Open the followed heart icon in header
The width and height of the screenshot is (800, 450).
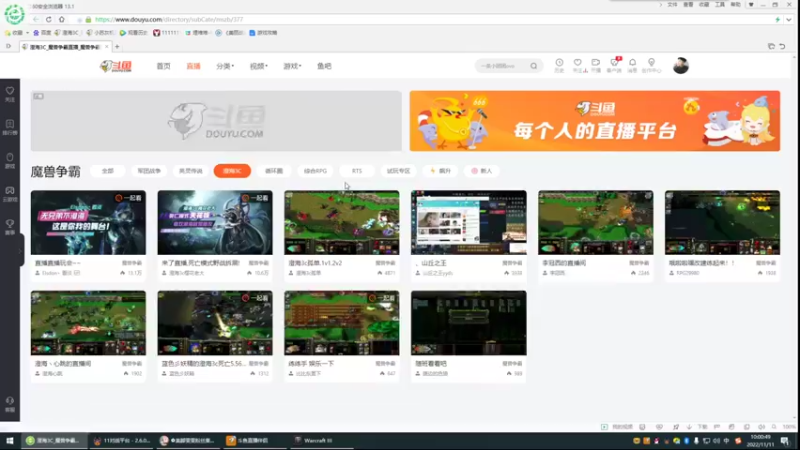coord(578,65)
